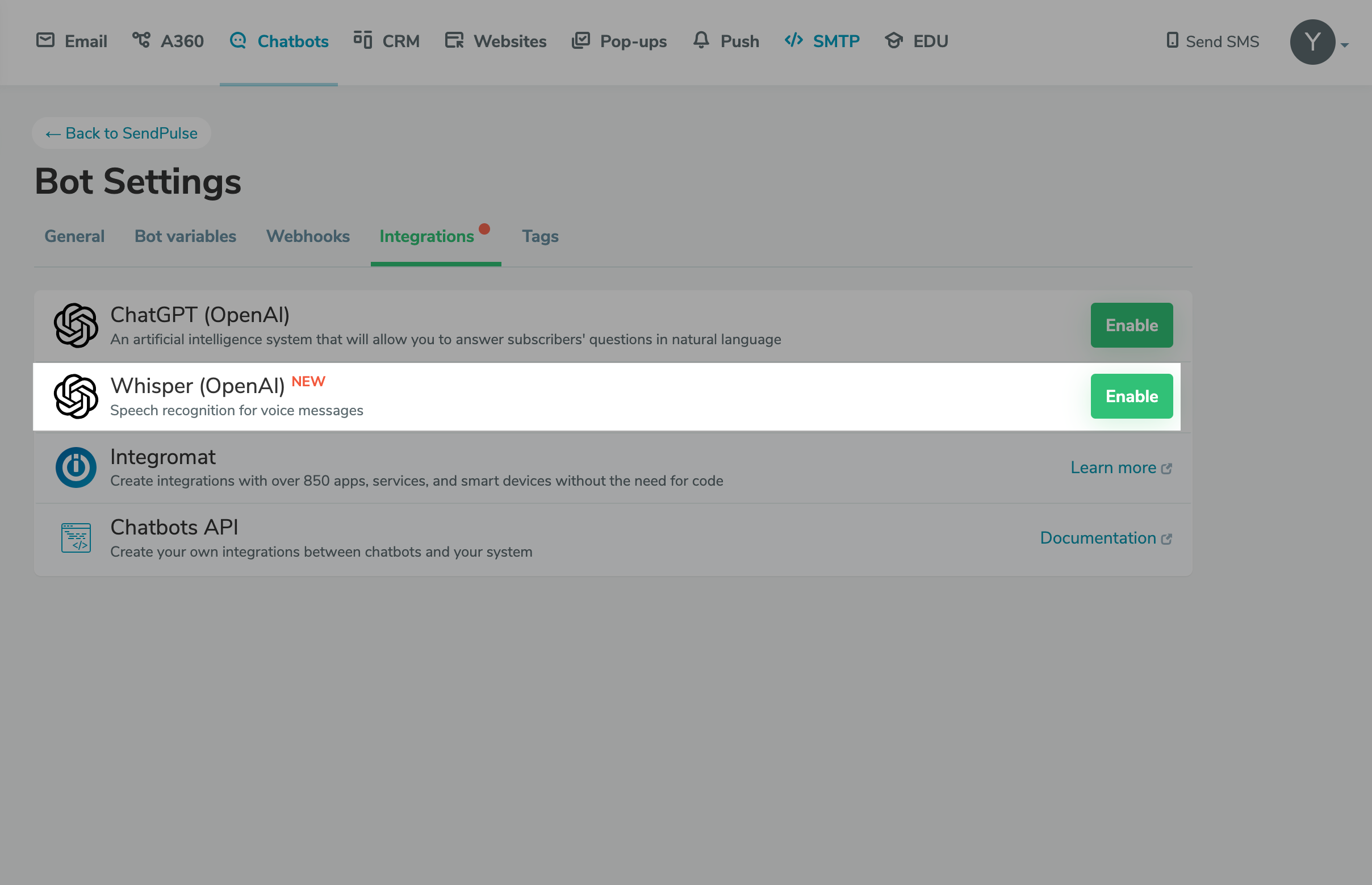Screen dimensions: 1372x885
Task: Select the EDU graduation cap icon
Action: point(894,40)
